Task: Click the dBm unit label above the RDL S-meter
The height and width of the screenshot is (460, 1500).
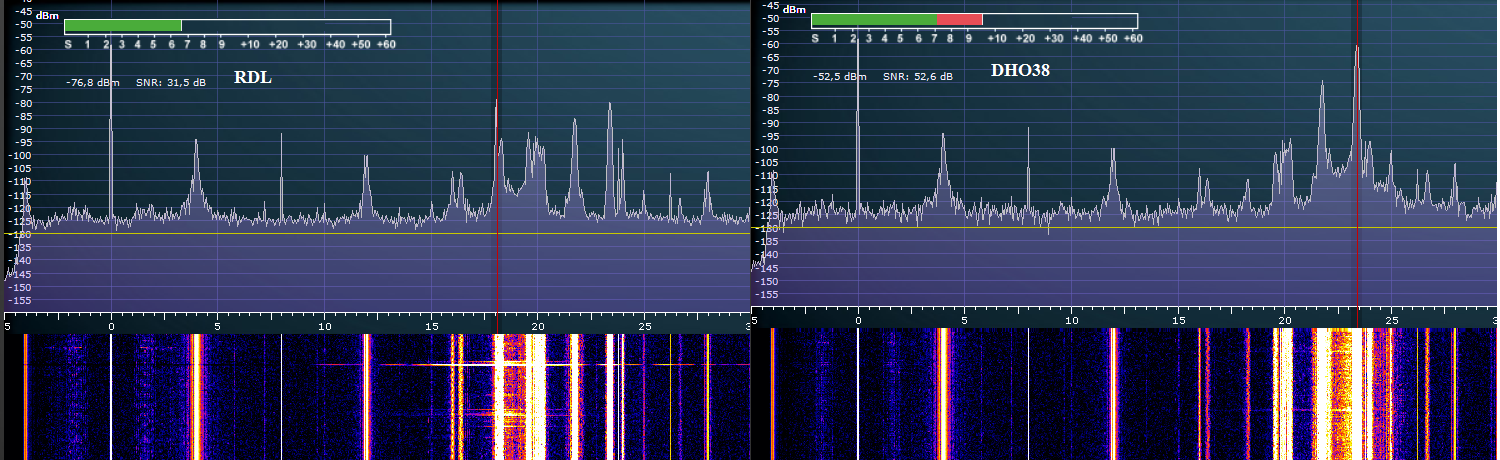Action: click(x=46, y=16)
